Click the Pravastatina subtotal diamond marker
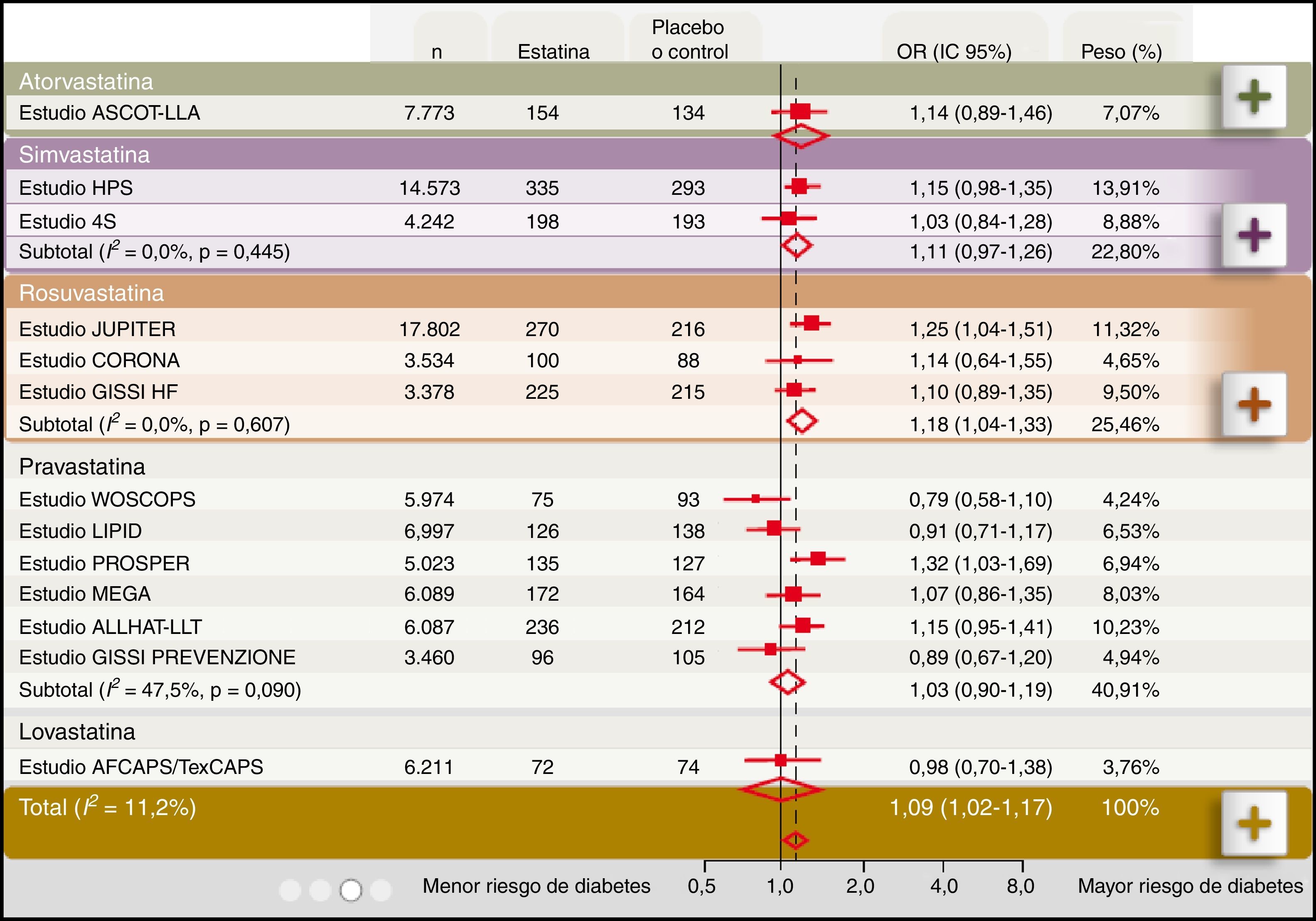 click(x=787, y=682)
